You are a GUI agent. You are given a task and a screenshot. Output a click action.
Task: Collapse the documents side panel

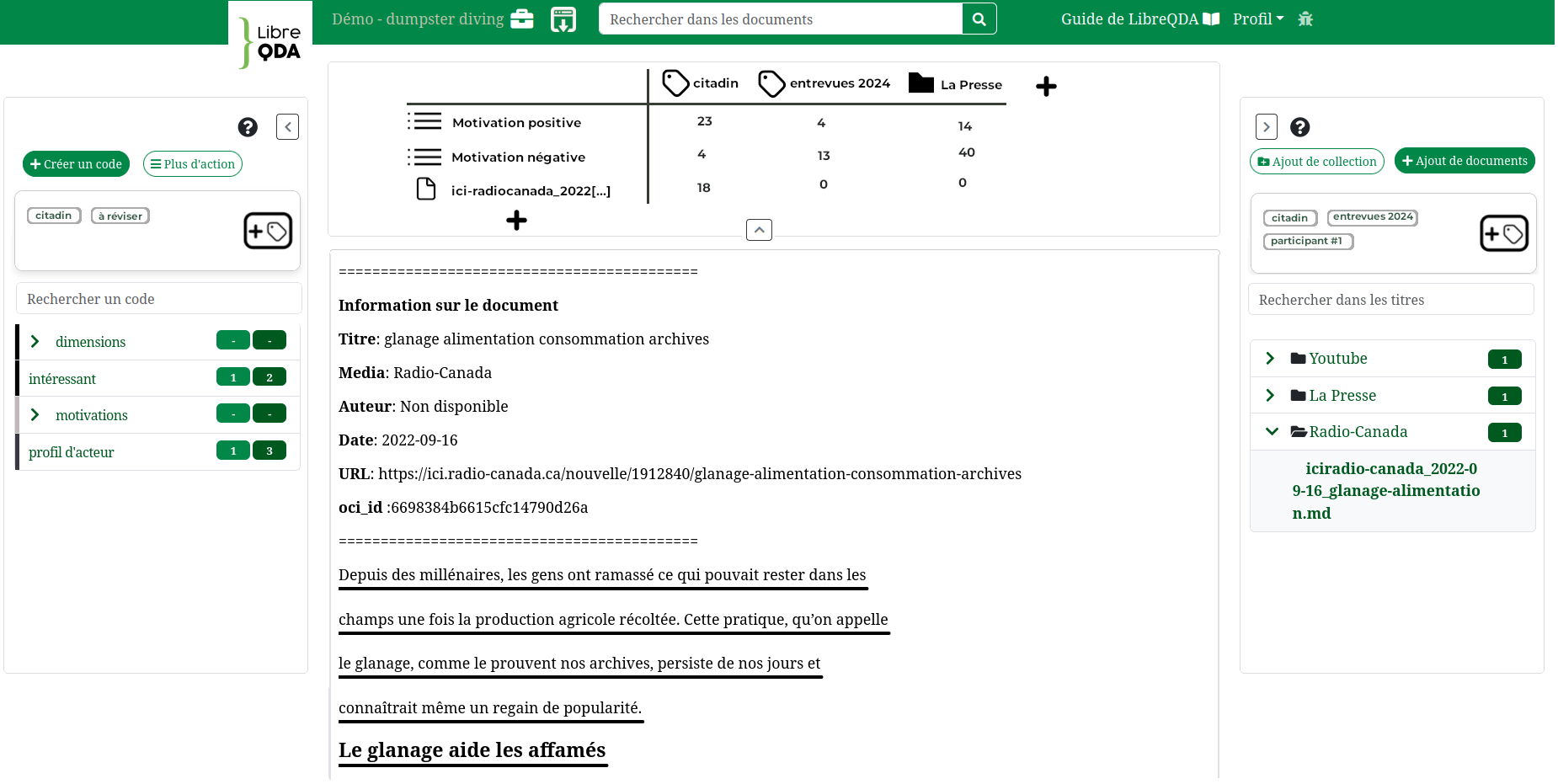[x=1267, y=127]
